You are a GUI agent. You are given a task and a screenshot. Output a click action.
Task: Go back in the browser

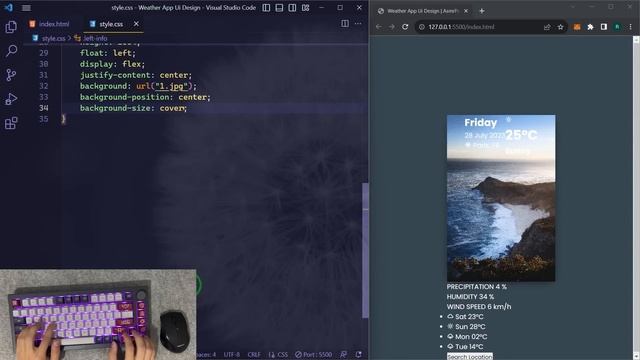[379, 27]
